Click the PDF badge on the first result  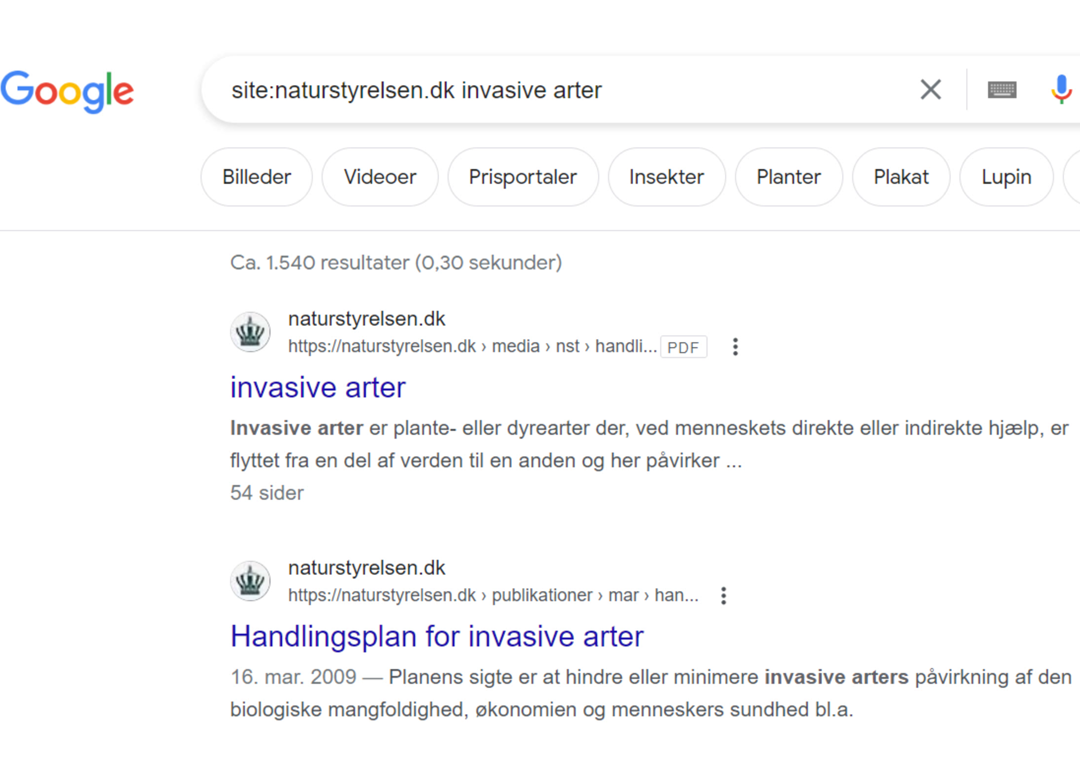pos(683,347)
